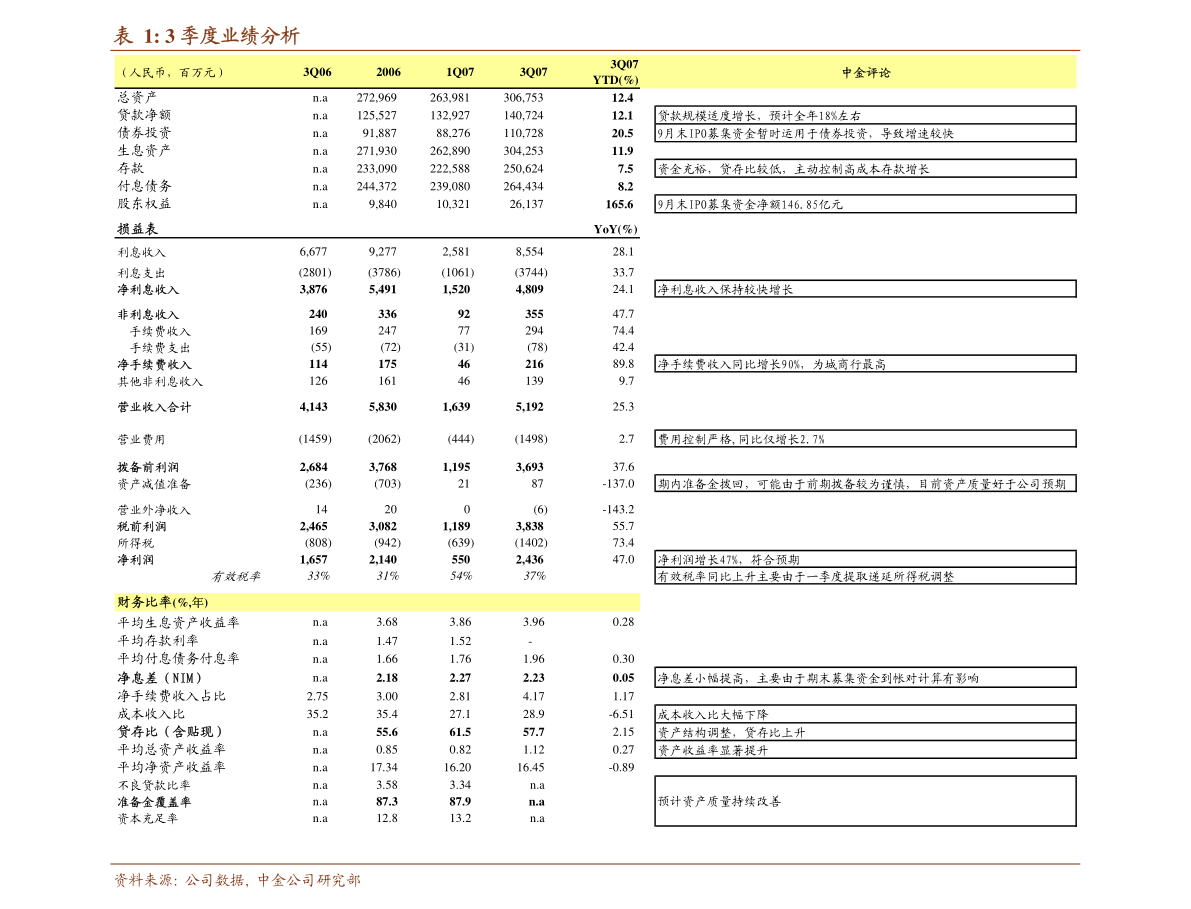The height and width of the screenshot is (909, 1191).
Task: Click the black table body below 3Q06 header
Action: (x=317, y=300)
